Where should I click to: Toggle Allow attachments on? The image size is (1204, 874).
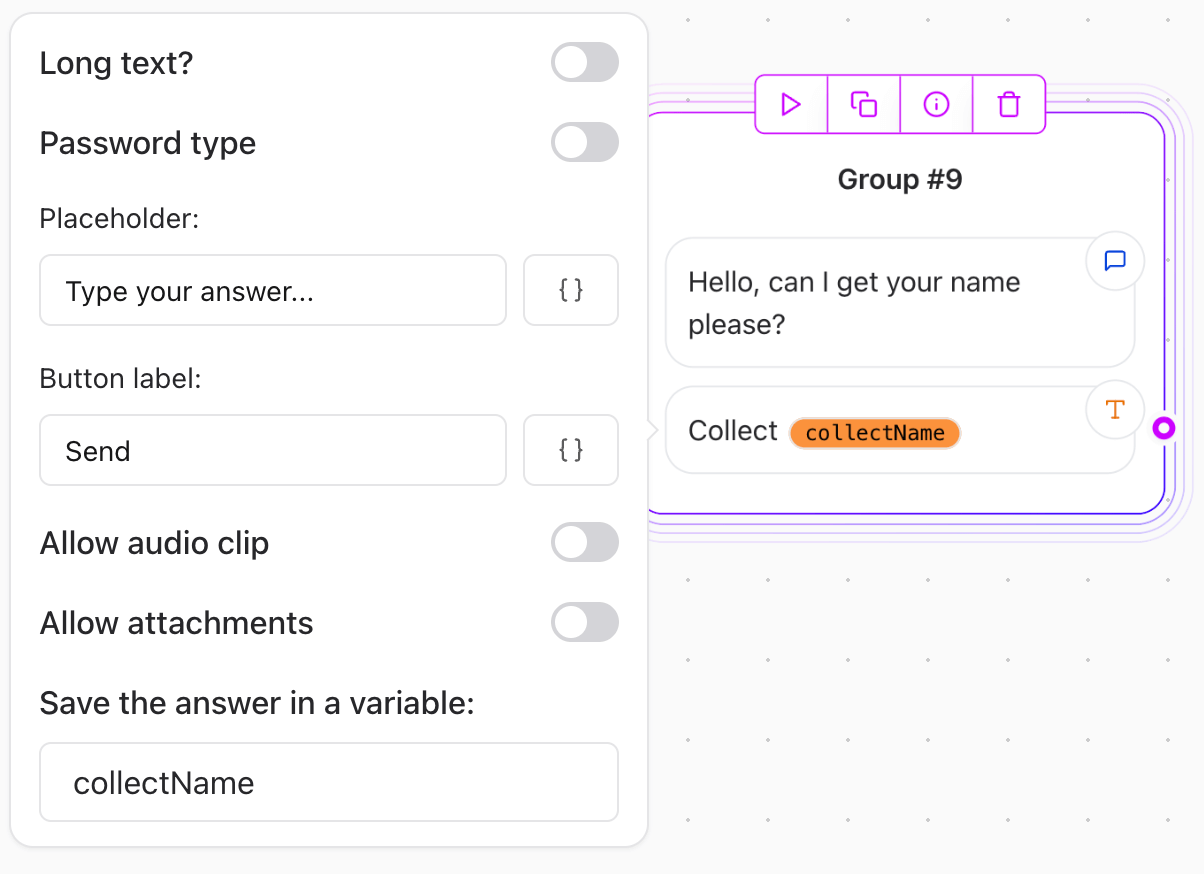[585, 622]
